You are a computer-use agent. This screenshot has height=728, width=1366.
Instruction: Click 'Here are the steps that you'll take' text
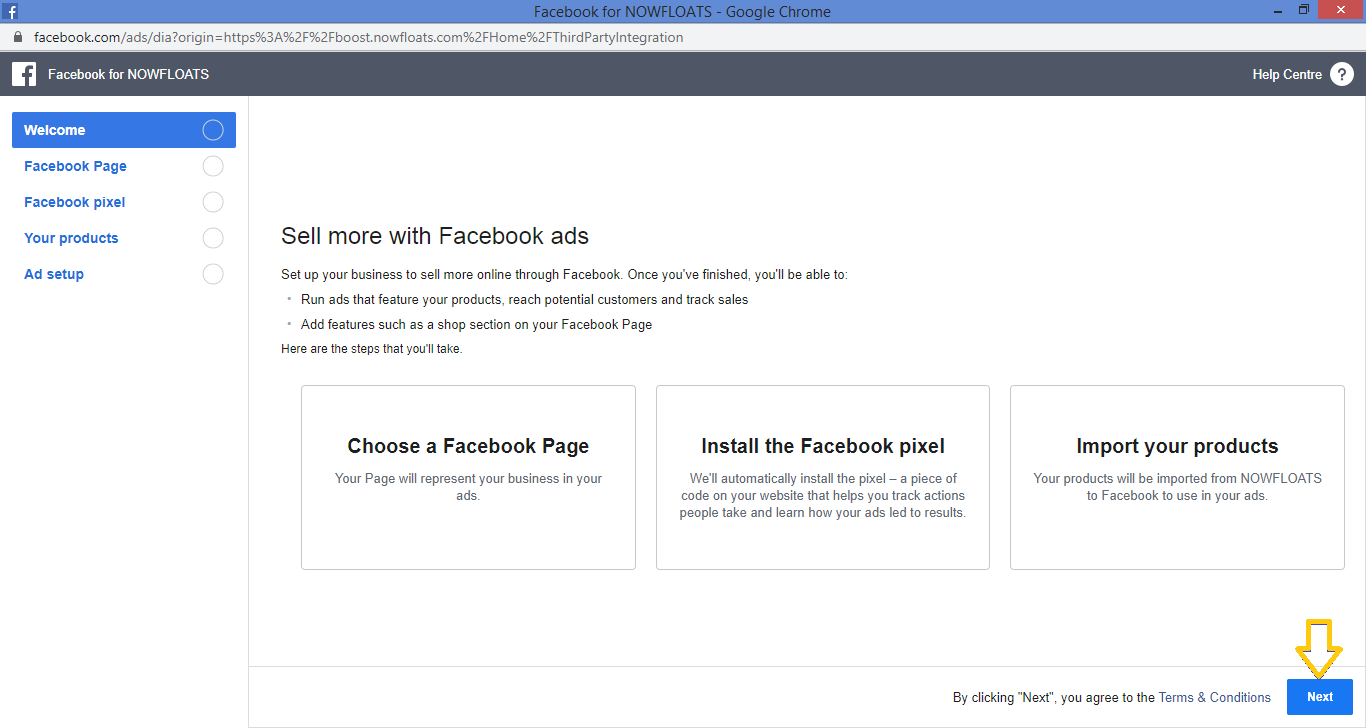coord(372,349)
